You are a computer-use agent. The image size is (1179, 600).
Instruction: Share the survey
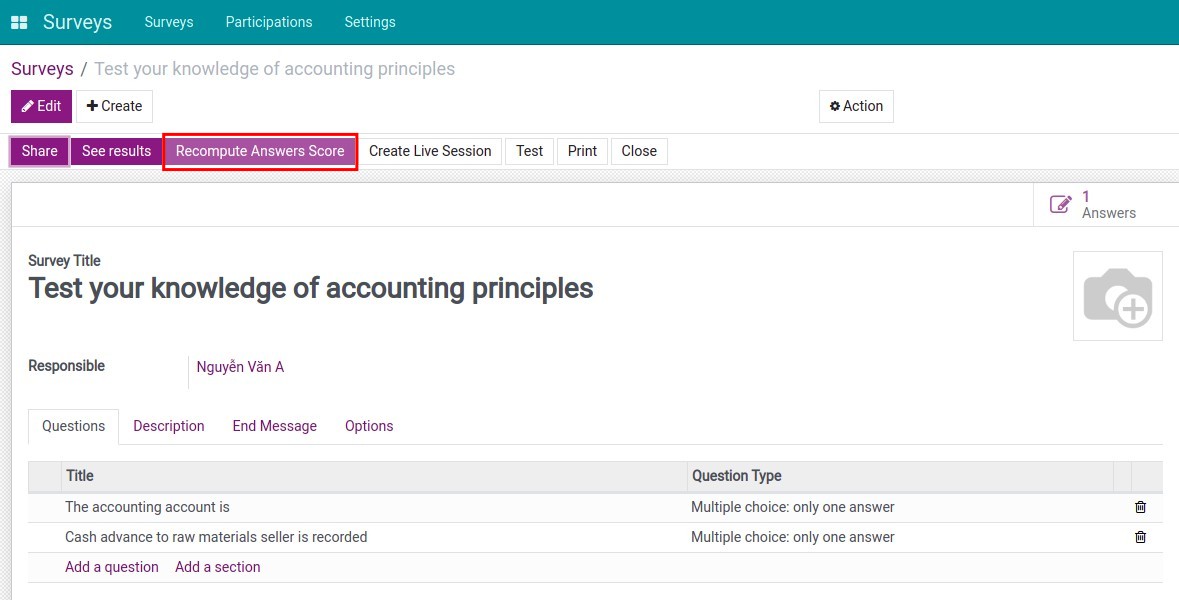click(40, 151)
